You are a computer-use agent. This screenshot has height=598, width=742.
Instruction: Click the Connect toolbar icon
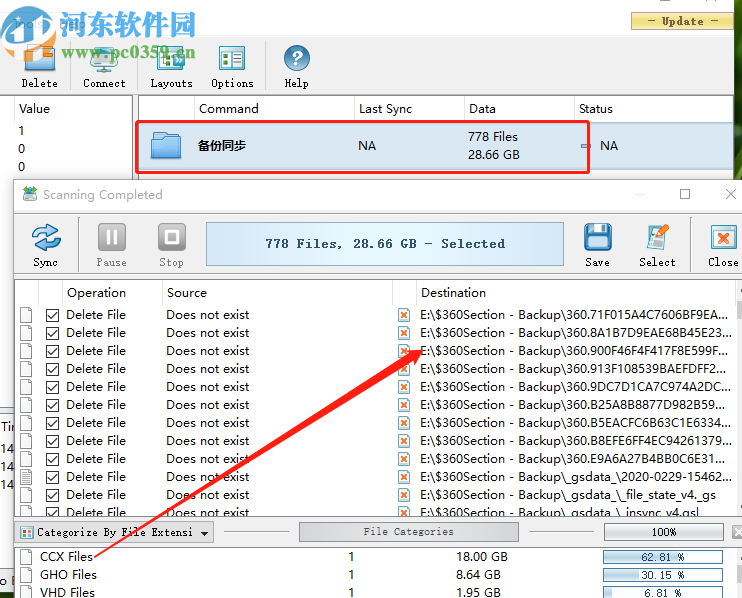[104, 59]
